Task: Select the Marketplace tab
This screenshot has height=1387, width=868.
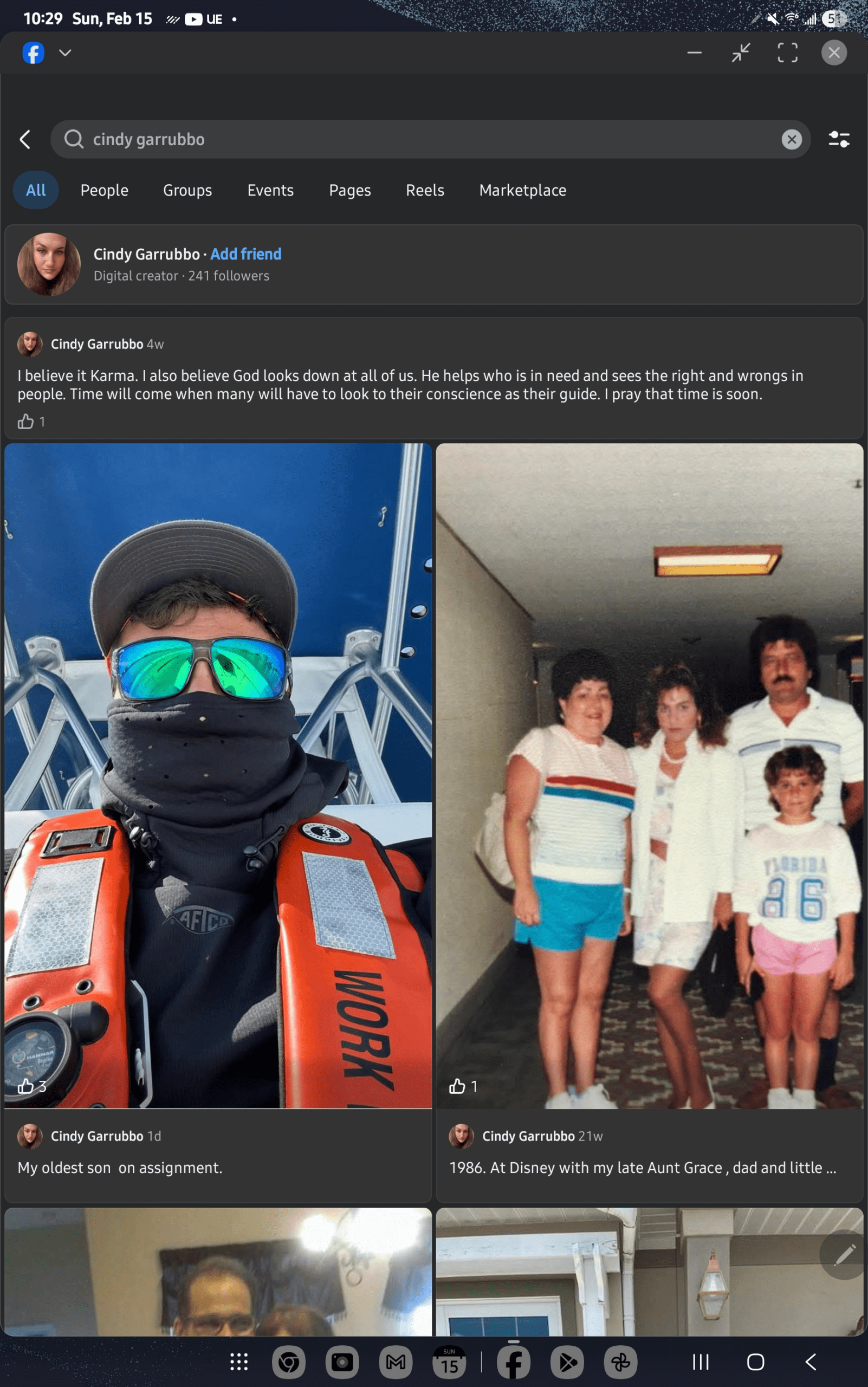Action: tap(522, 190)
